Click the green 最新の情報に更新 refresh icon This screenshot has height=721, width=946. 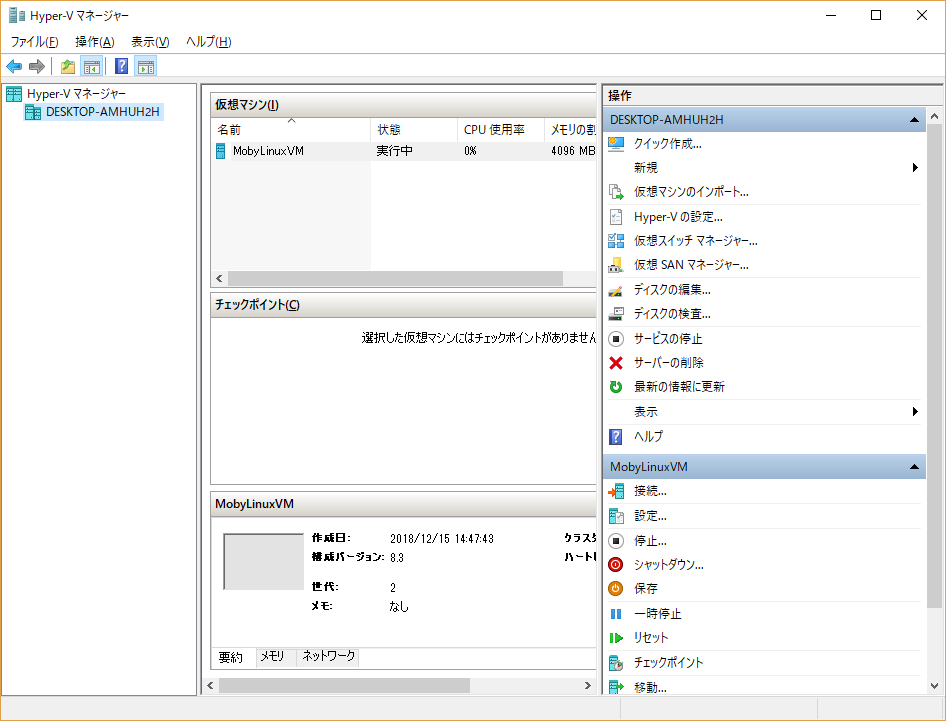tap(615, 387)
